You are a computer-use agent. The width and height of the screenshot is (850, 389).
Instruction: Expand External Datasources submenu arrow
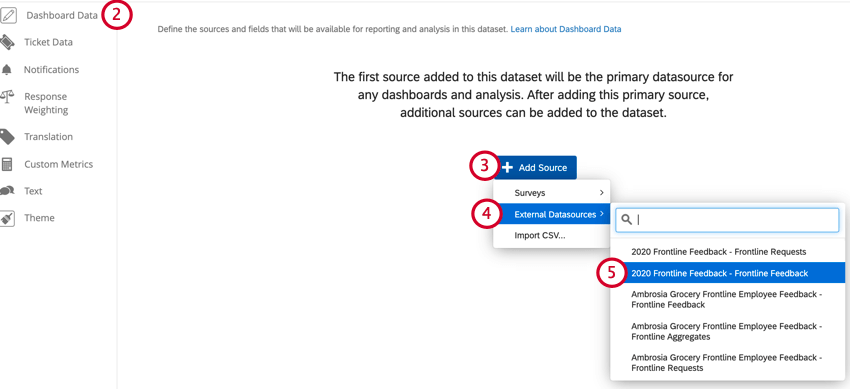coord(602,215)
